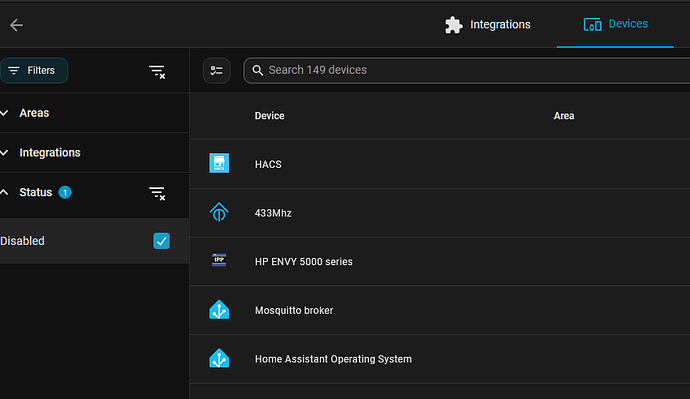Viewport: 690px width, 399px height.
Task: Click the 433Mhz antenna icon
Action: (x=219, y=212)
